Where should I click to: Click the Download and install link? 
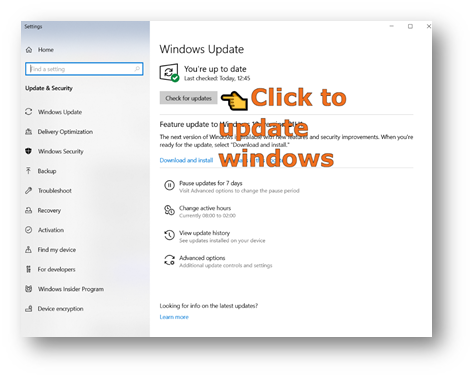pyautogui.click(x=186, y=160)
